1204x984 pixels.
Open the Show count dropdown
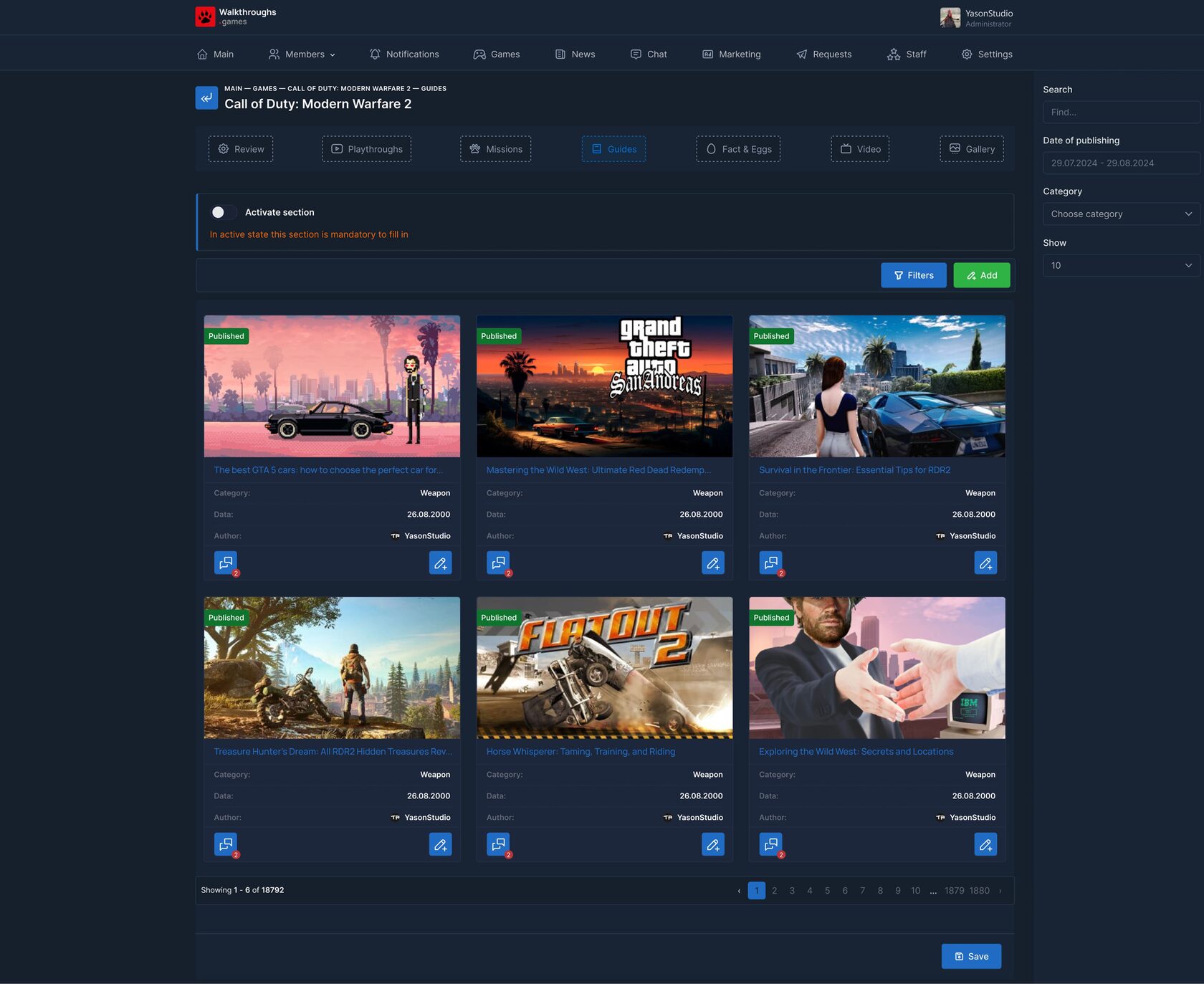click(1121, 266)
